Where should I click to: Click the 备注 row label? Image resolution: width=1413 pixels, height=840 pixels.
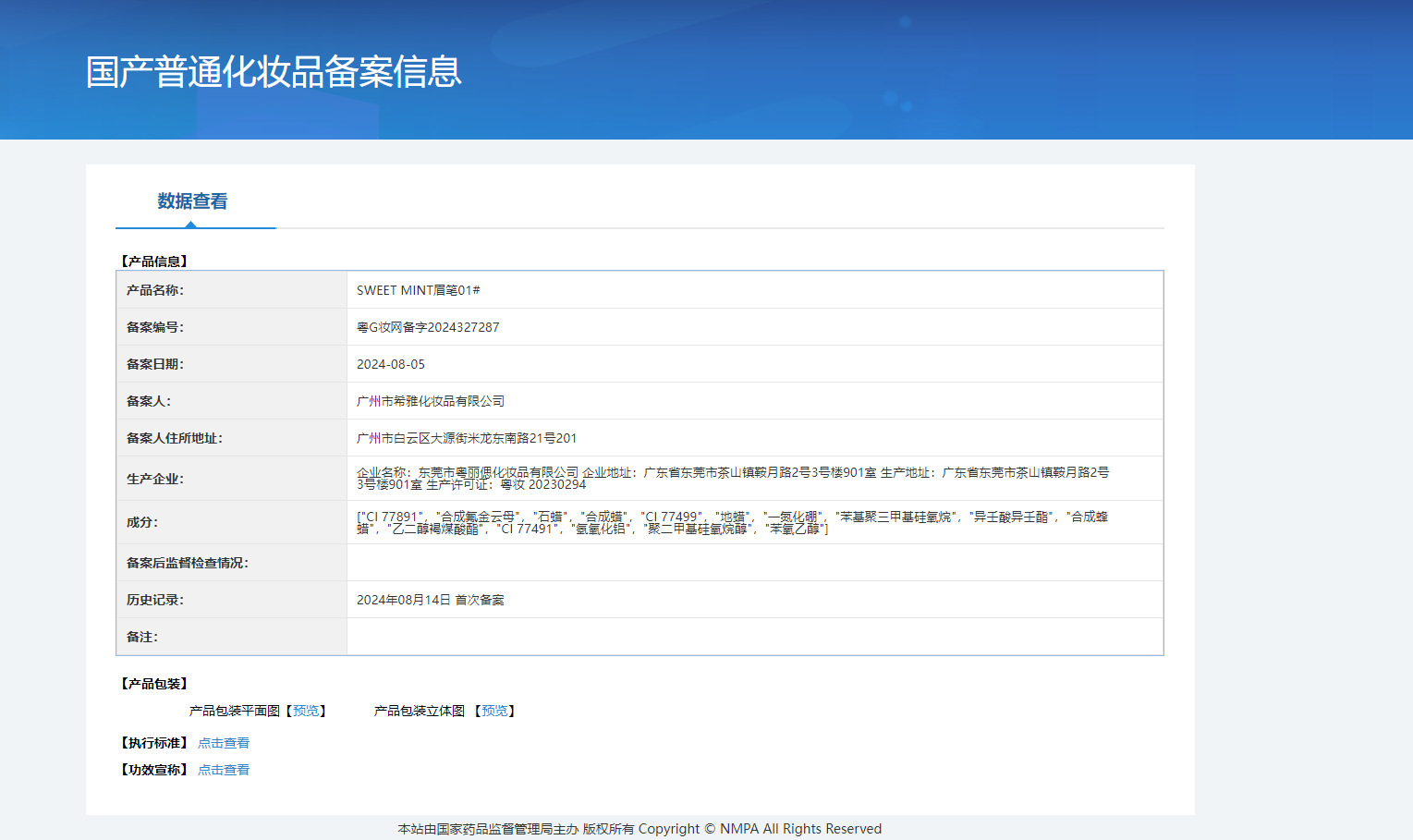tap(142, 637)
